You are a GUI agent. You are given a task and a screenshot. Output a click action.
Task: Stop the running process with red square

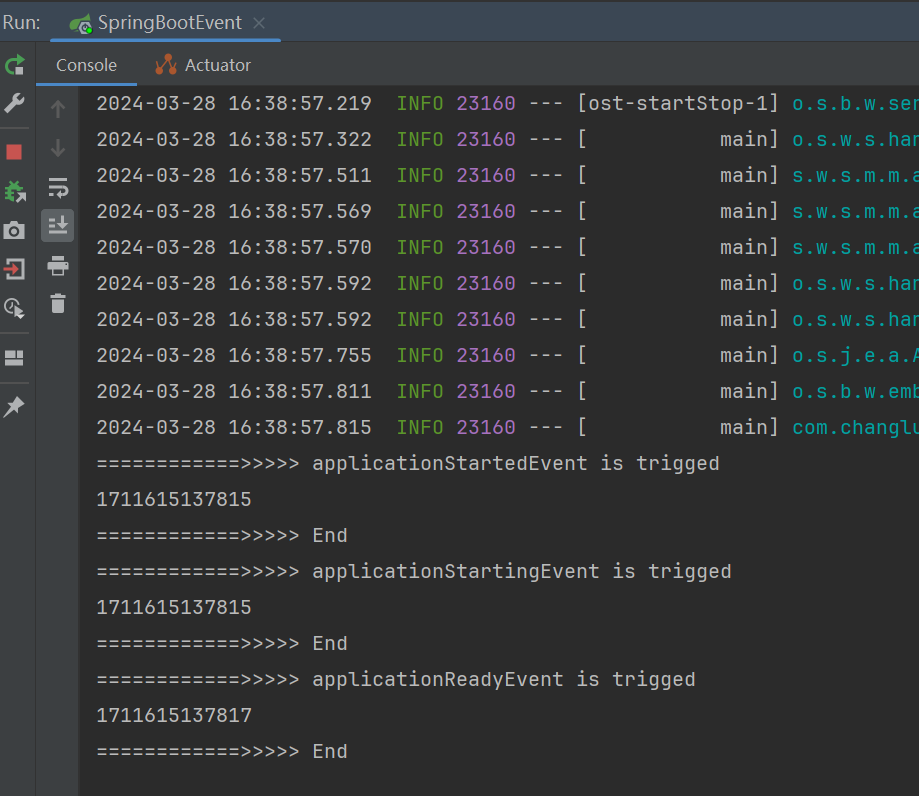tap(14, 152)
